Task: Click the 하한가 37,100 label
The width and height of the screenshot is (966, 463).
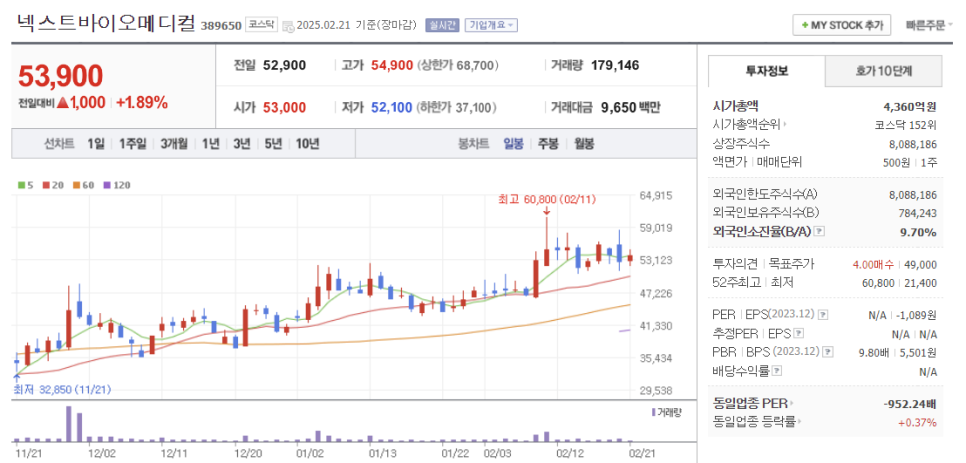Action: tap(458, 108)
